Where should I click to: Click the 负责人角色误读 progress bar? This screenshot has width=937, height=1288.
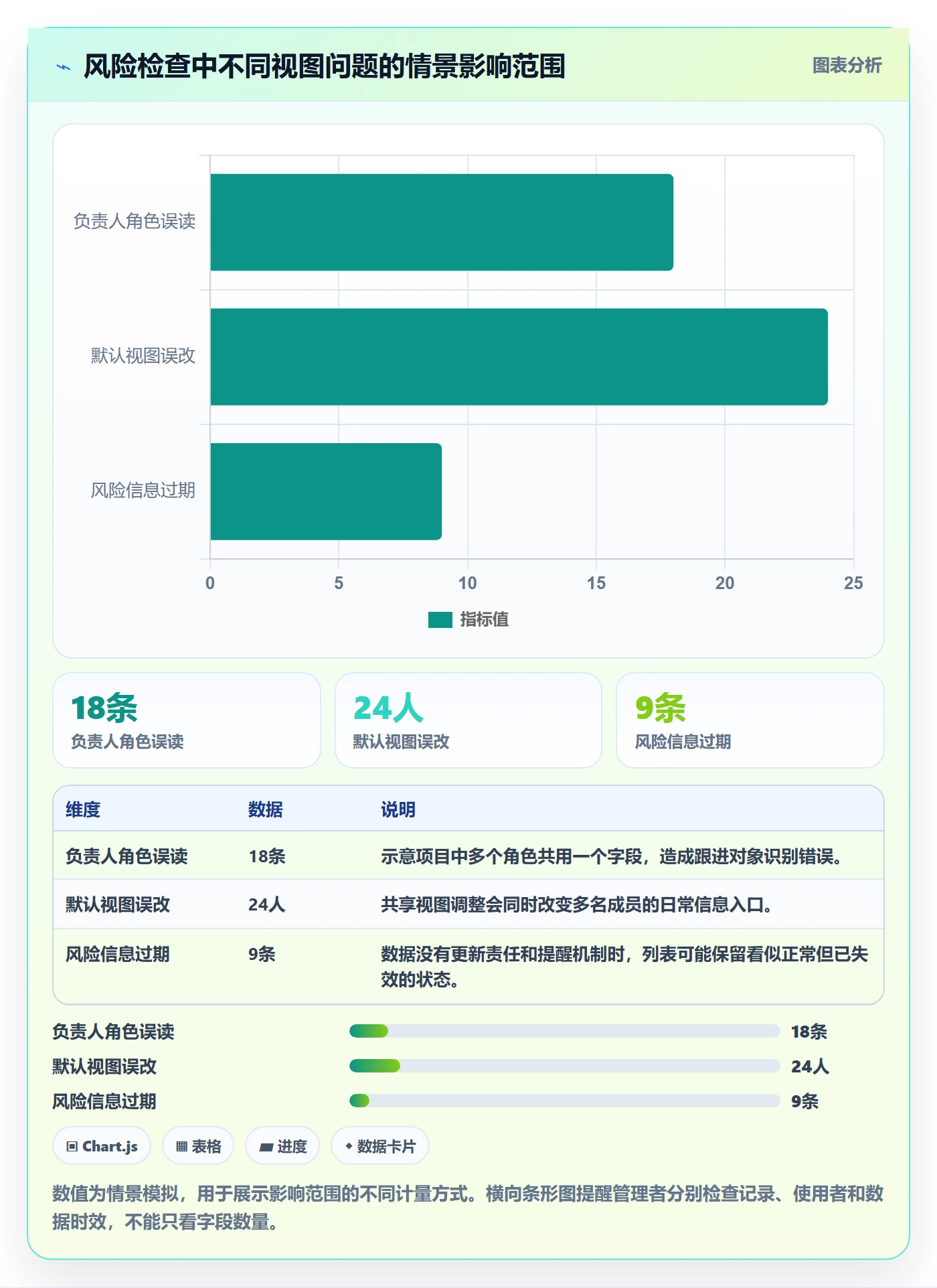coord(564,1031)
